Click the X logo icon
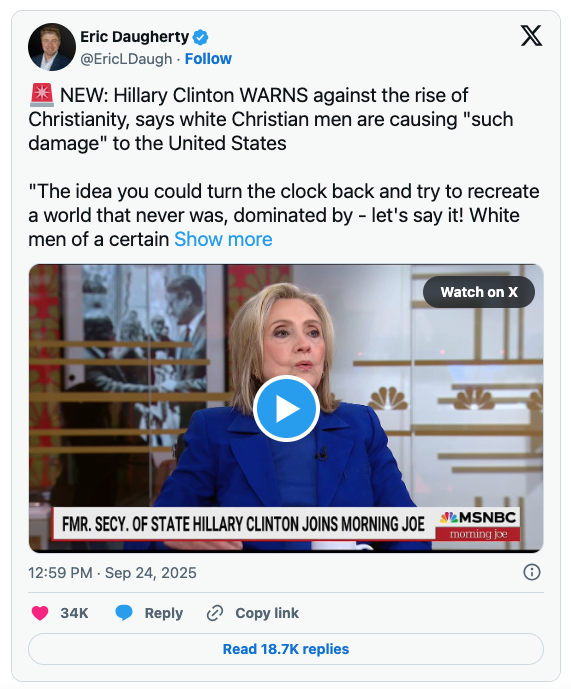Screen dimensions: 571x689 [531, 36]
